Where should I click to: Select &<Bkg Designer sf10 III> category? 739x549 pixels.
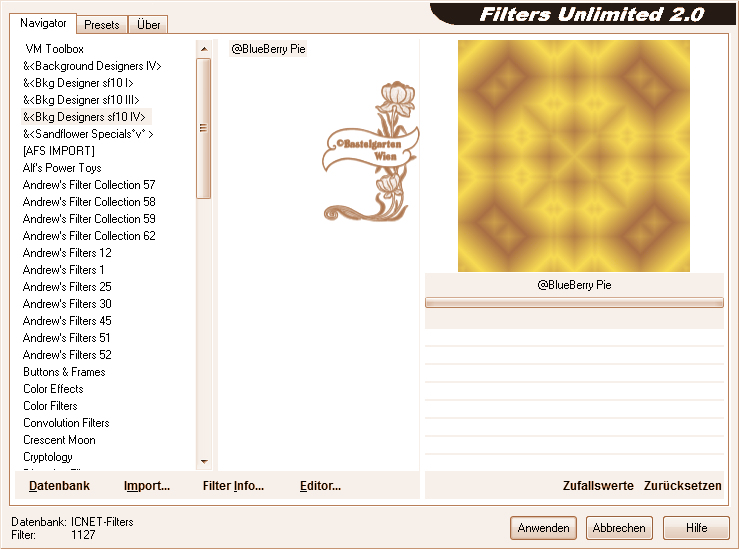click(81, 100)
